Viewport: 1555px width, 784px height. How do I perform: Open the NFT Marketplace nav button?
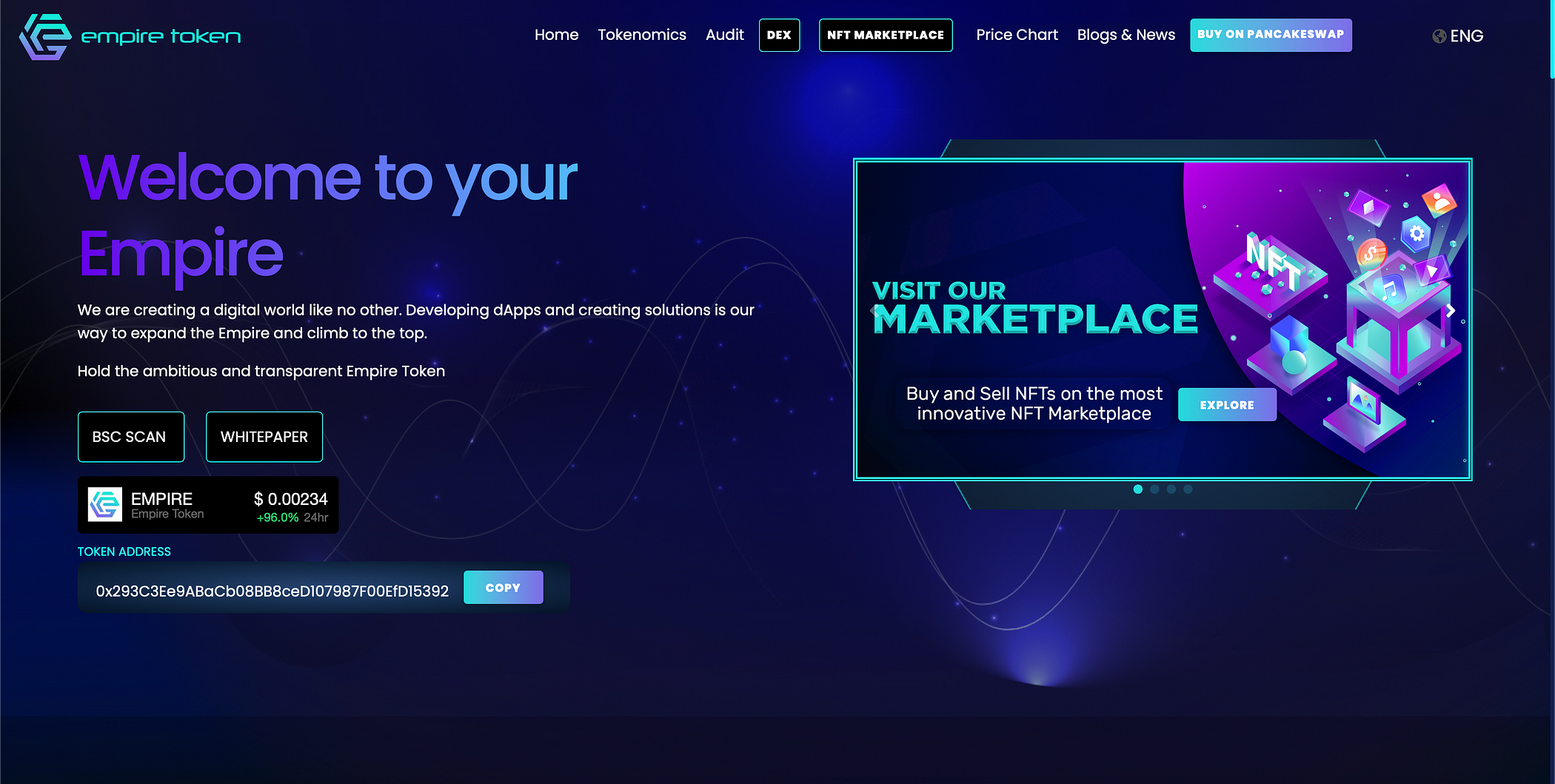(886, 35)
